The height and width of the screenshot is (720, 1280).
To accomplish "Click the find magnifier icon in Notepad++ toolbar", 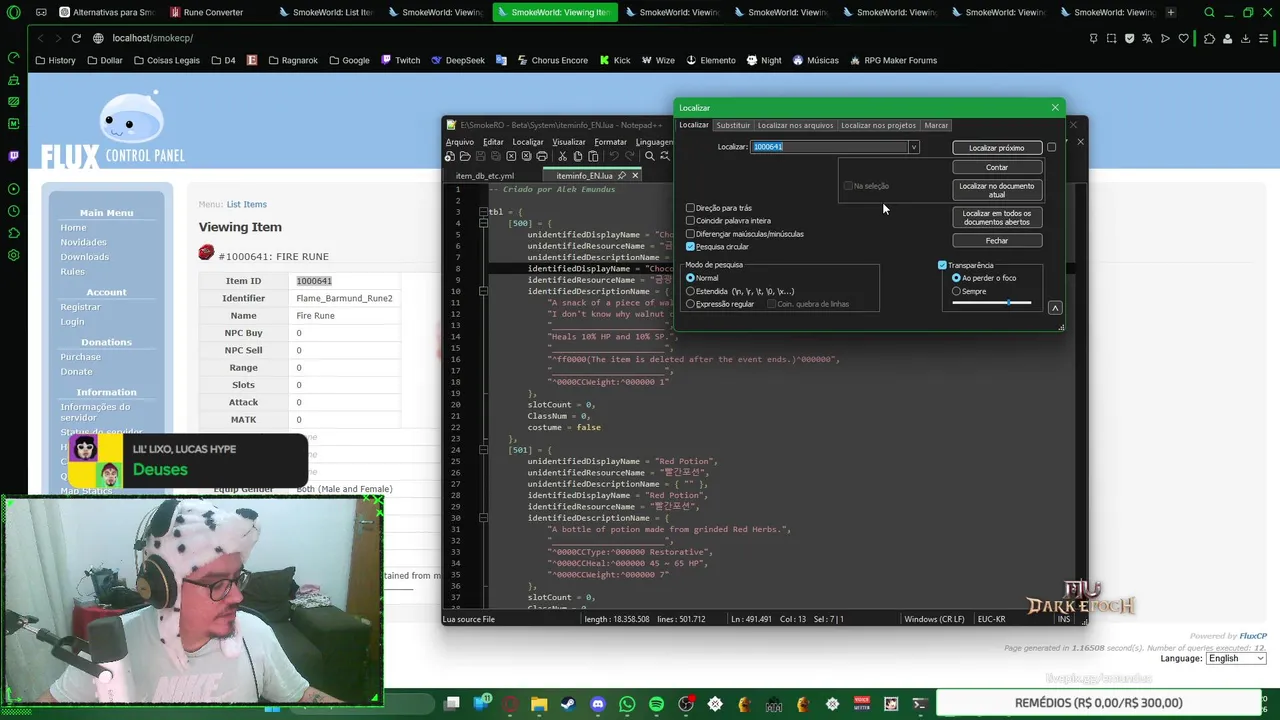I will [650, 156].
